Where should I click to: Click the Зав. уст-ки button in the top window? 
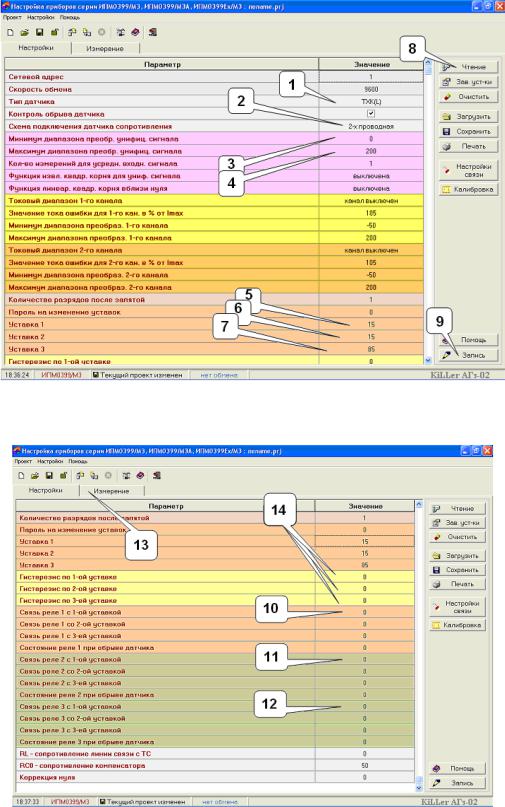(468, 82)
